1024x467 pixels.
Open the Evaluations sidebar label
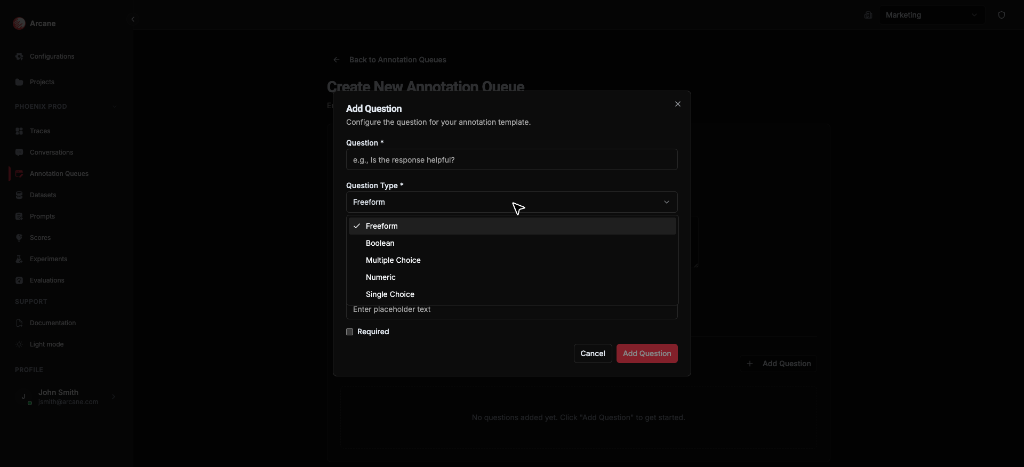pyautogui.click(x=47, y=281)
